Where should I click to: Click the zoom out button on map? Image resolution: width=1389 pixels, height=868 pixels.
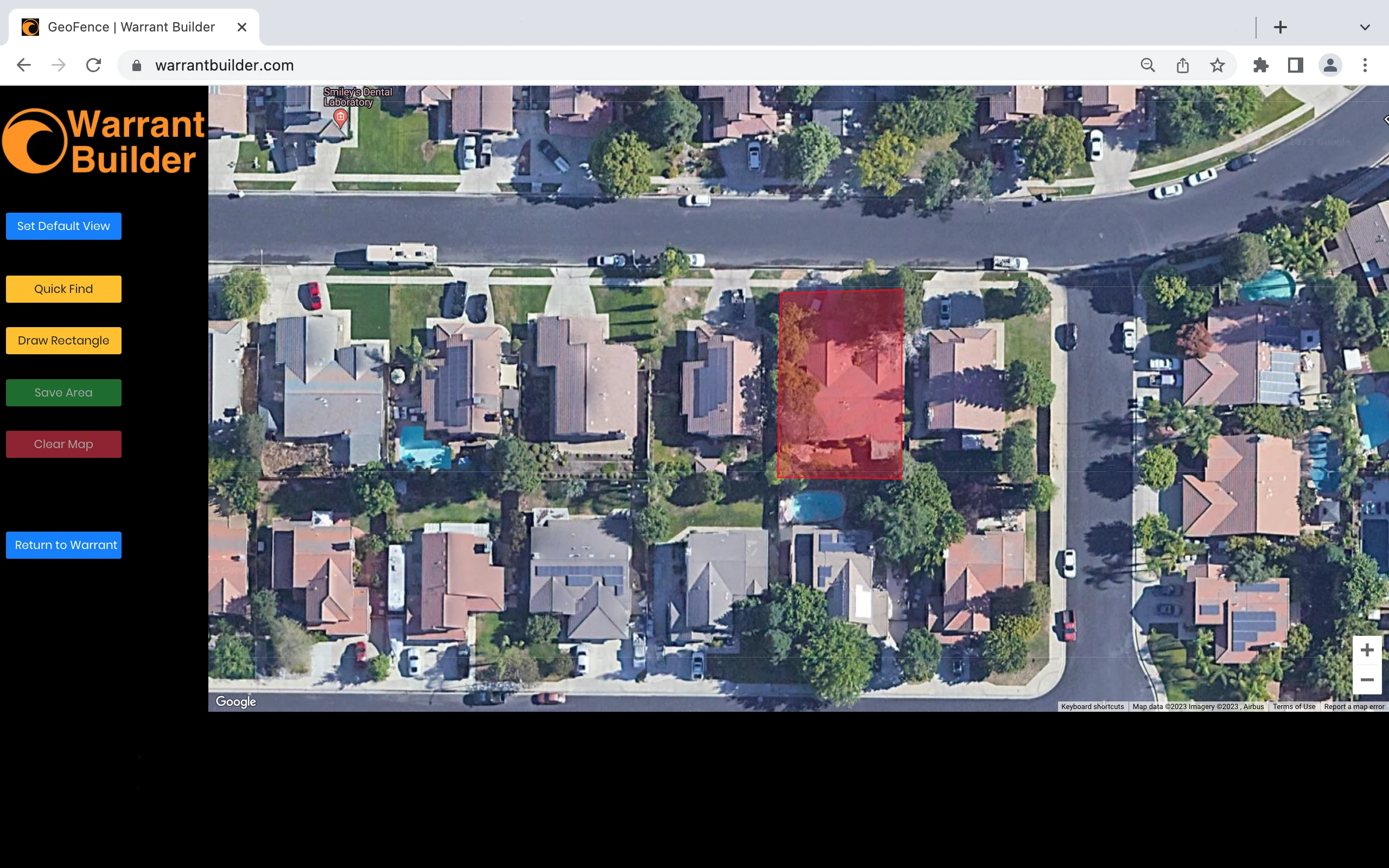click(x=1366, y=679)
